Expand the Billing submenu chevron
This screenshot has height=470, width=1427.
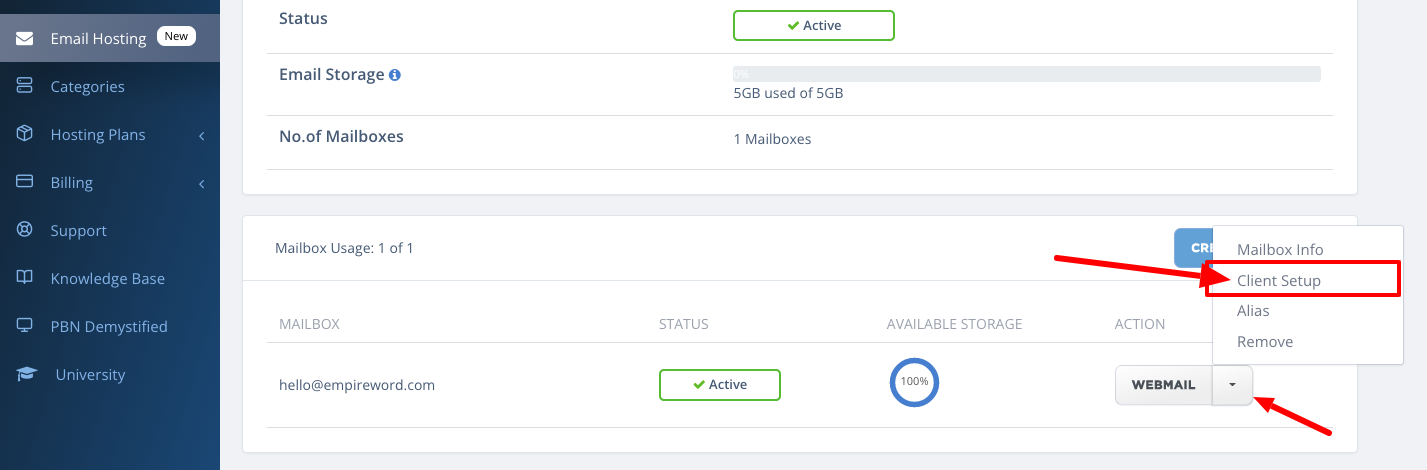201,183
